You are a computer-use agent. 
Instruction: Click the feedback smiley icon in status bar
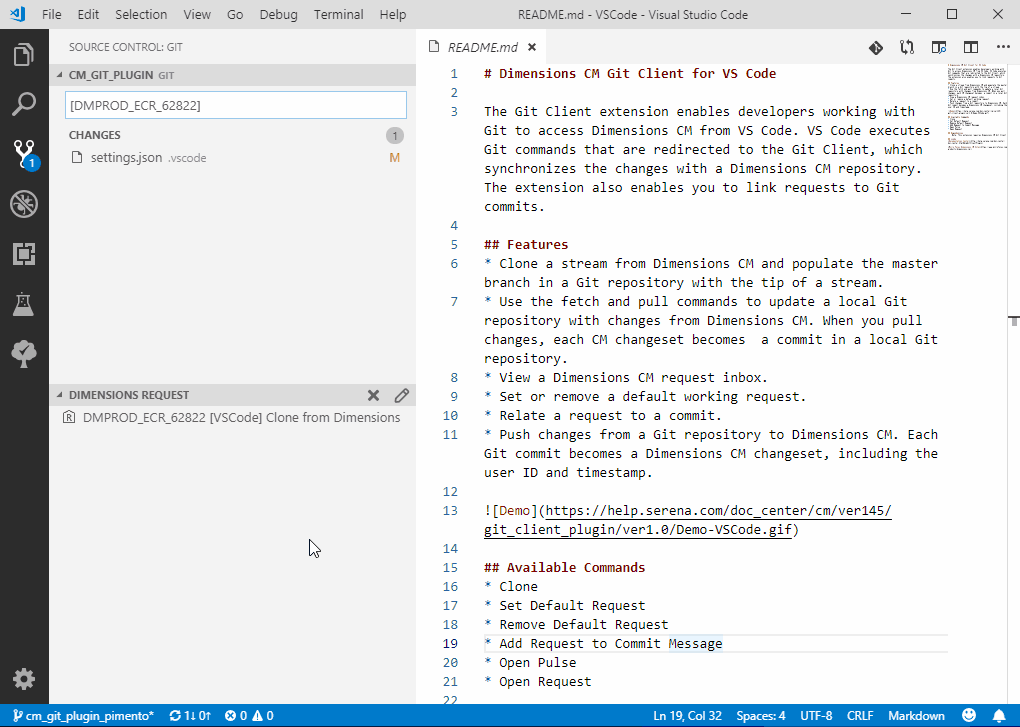(x=969, y=715)
